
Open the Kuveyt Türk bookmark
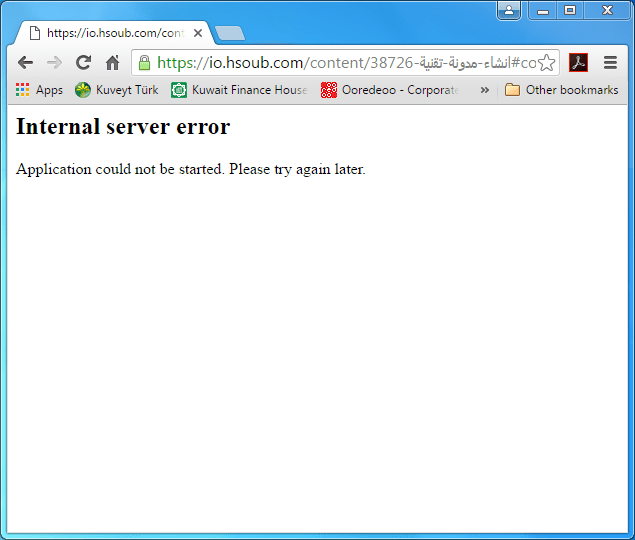click(x=117, y=90)
